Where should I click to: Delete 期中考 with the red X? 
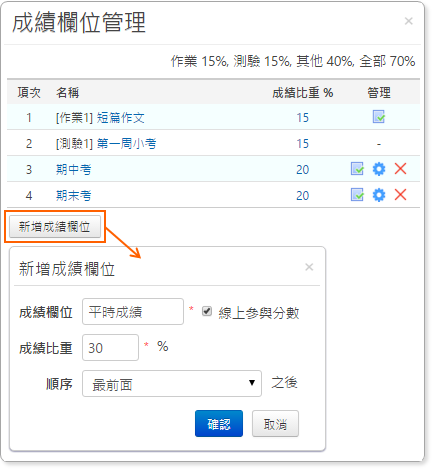click(x=400, y=169)
